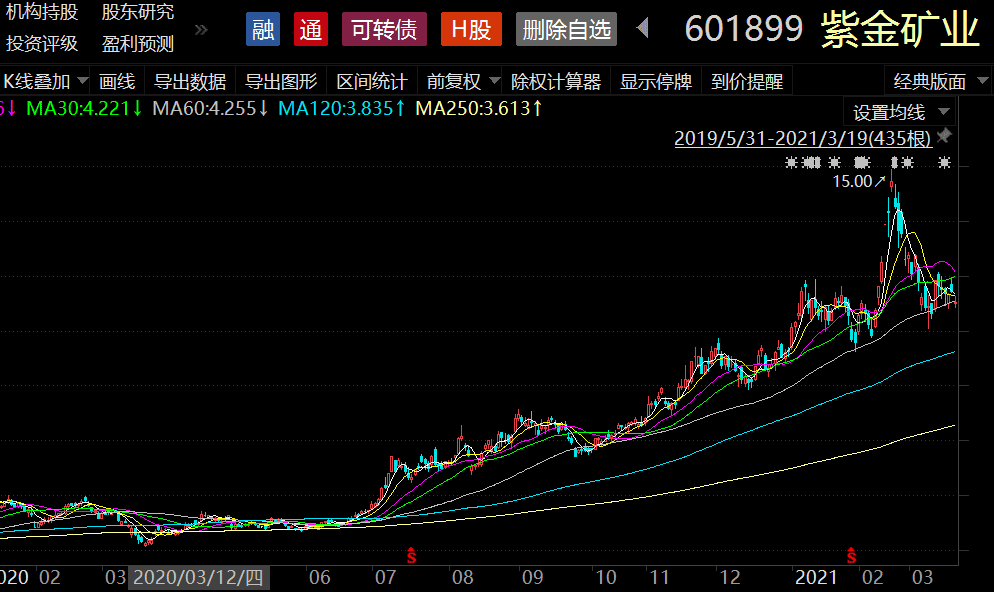
Task: Set a 到价提醒 price alert
Action: point(747,81)
